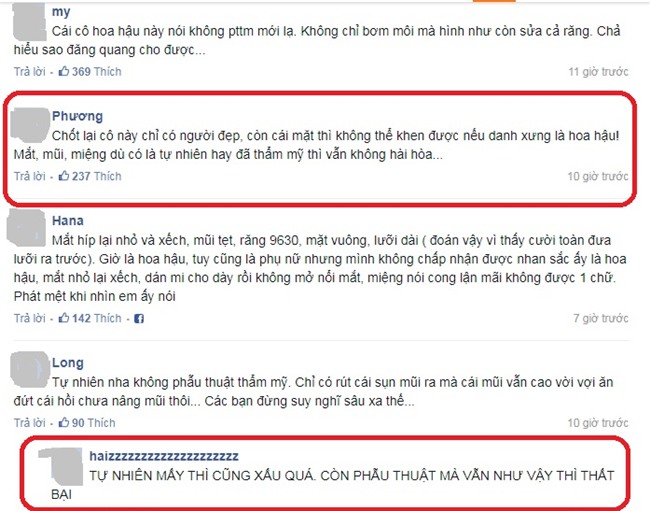The image size is (650, 511).
Task: Click haizzz user's avatar thumbnail
Action: coord(62,467)
